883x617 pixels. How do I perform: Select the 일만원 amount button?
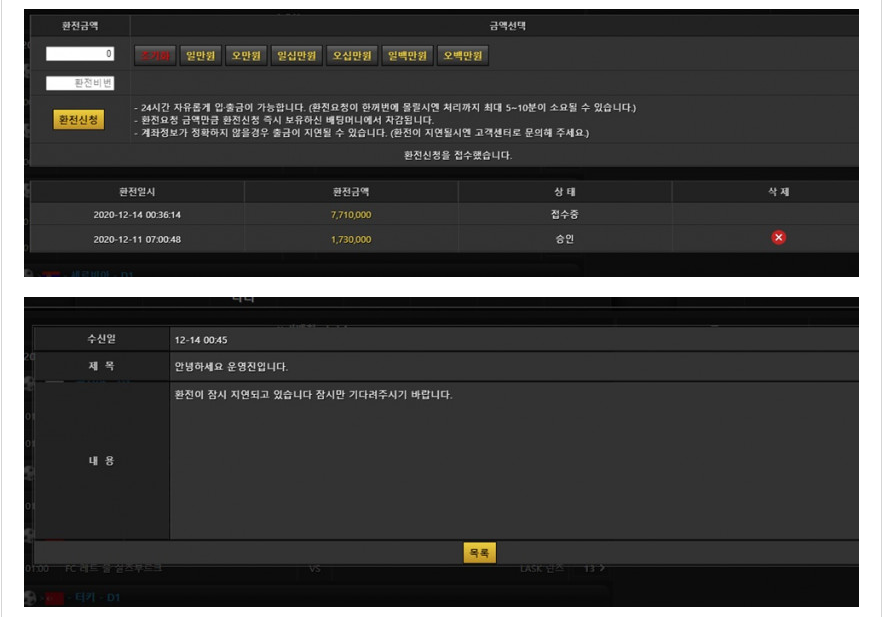pos(201,56)
